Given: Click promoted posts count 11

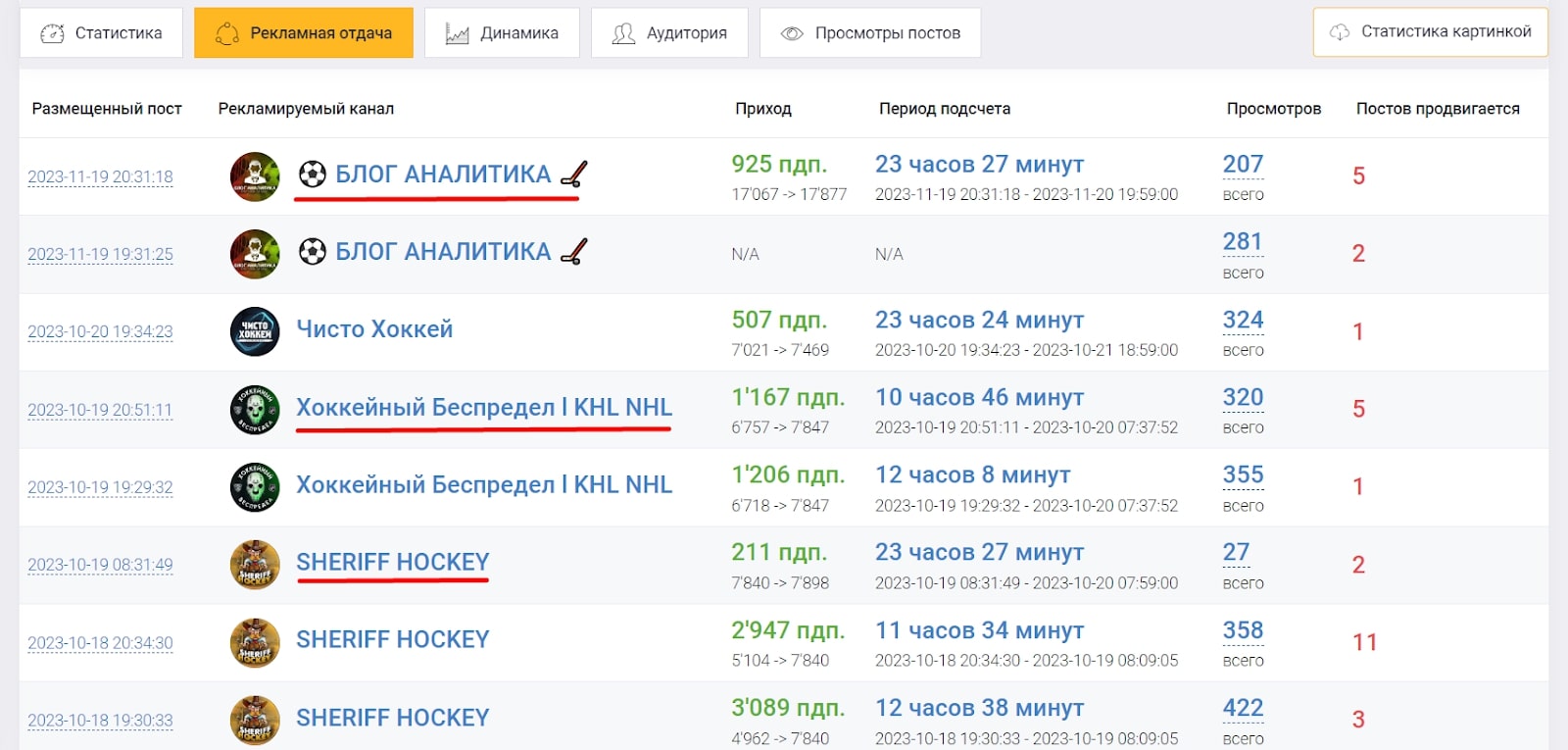Looking at the screenshot, I should [1365, 642].
